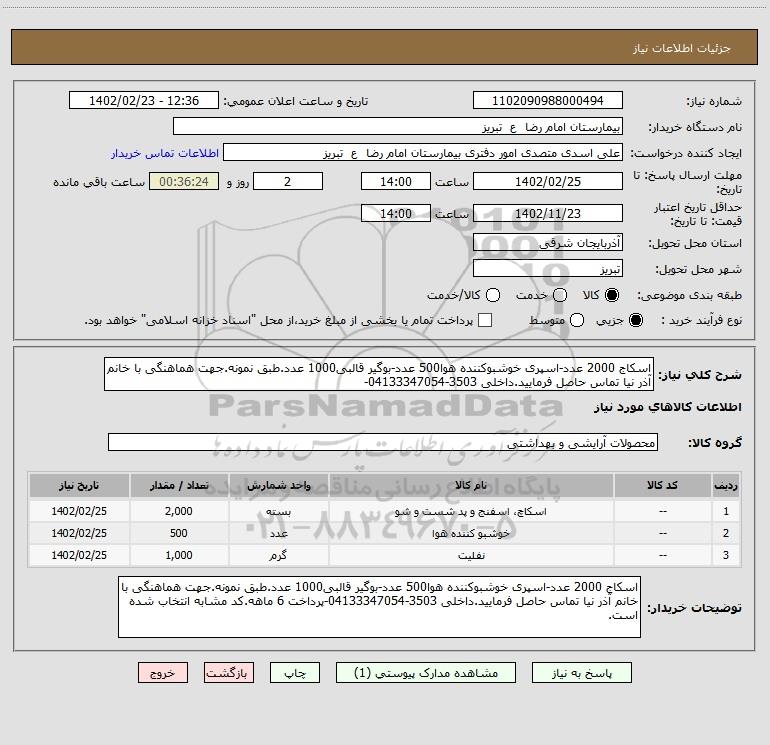Click اطلاعات کالاهای مورد نیاز section heading

pyautogui.click(x=668, y=407)
